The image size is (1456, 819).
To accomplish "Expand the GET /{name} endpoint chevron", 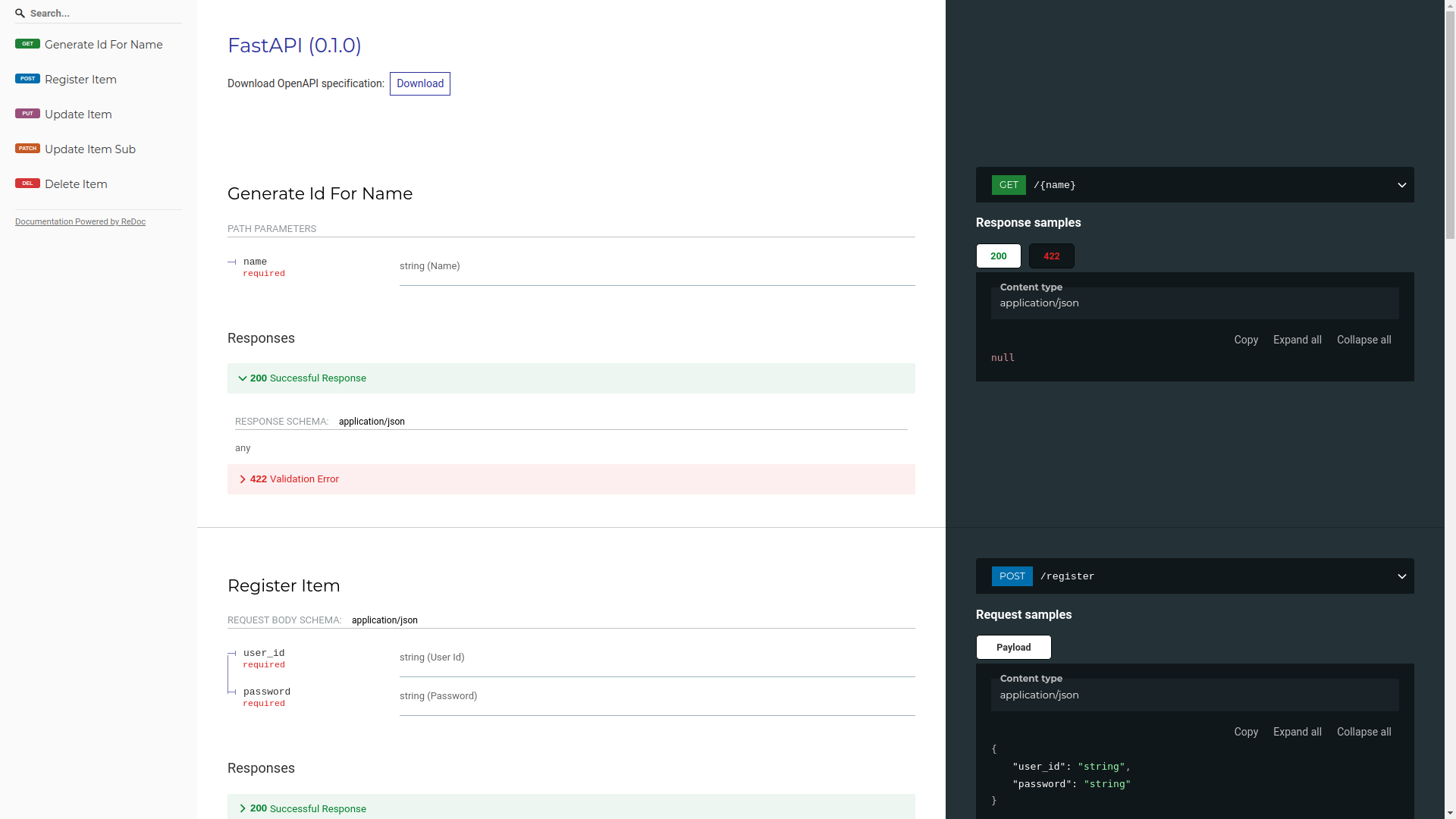I will (x=1401, y=185).
